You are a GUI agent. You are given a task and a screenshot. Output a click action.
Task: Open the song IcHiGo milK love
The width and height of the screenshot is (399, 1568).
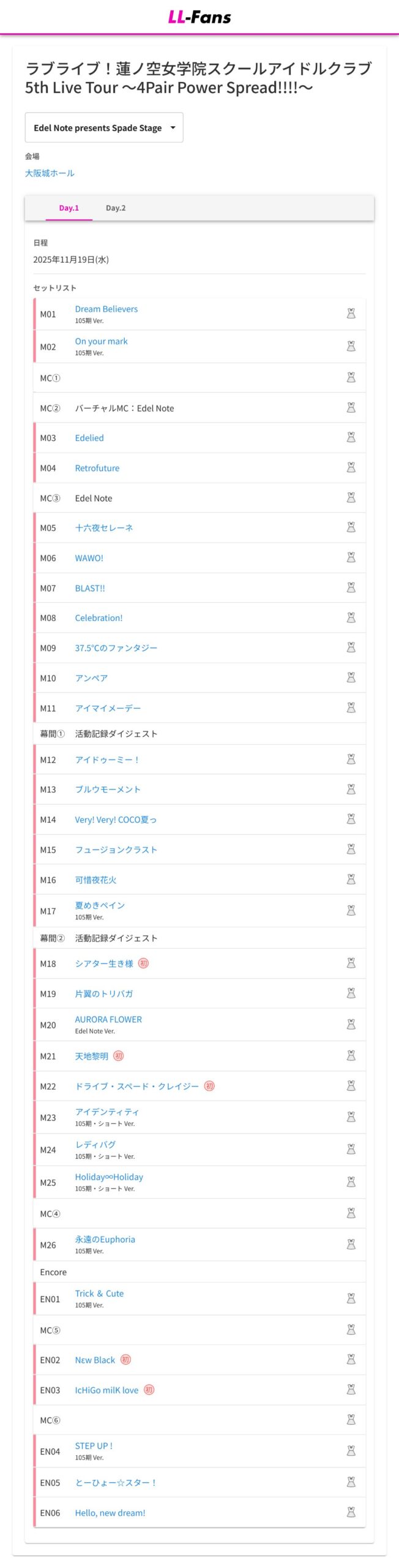coord(106,1390)
